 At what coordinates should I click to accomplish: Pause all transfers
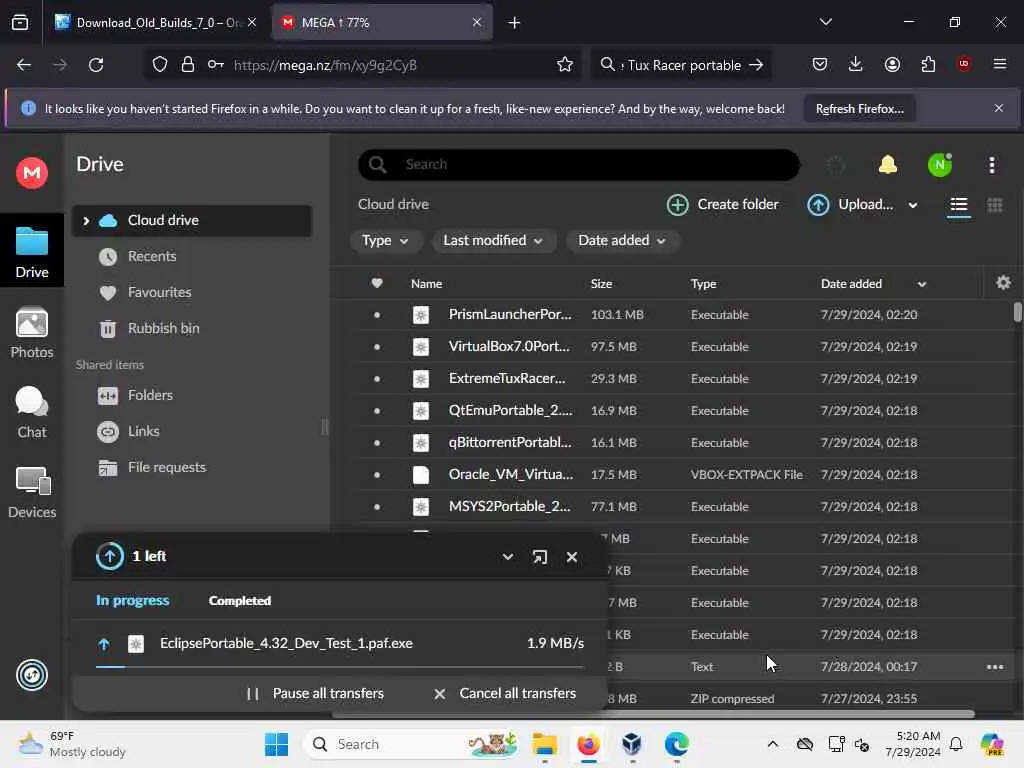pyautogui.click(x=315, y=694)
